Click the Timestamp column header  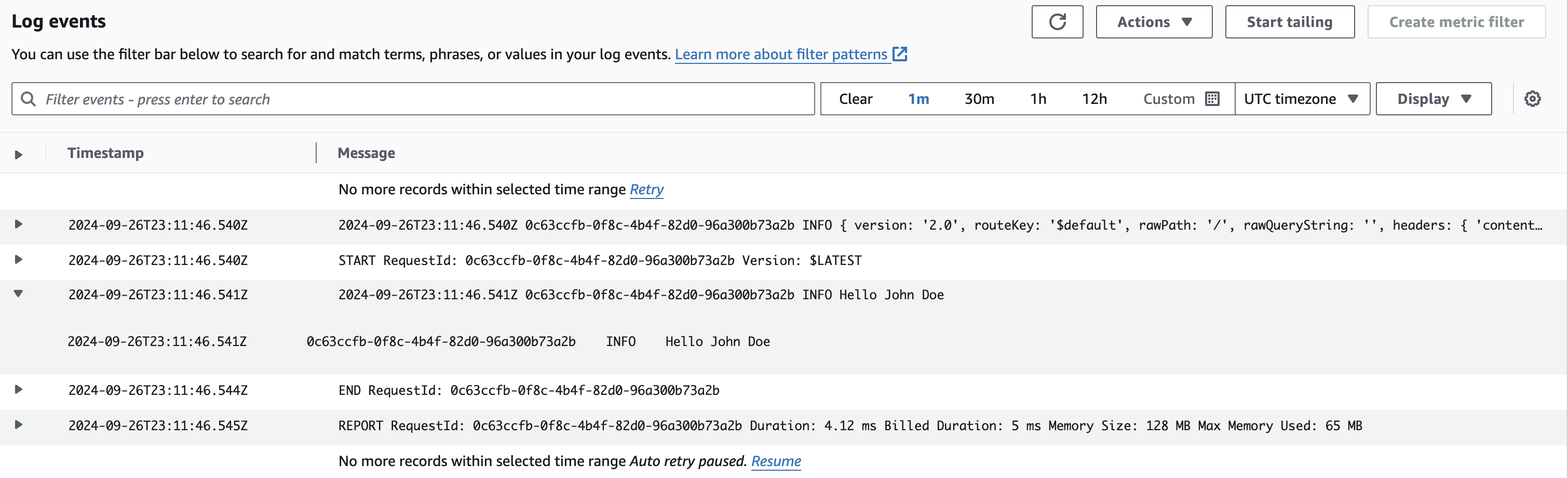[105, 153]
